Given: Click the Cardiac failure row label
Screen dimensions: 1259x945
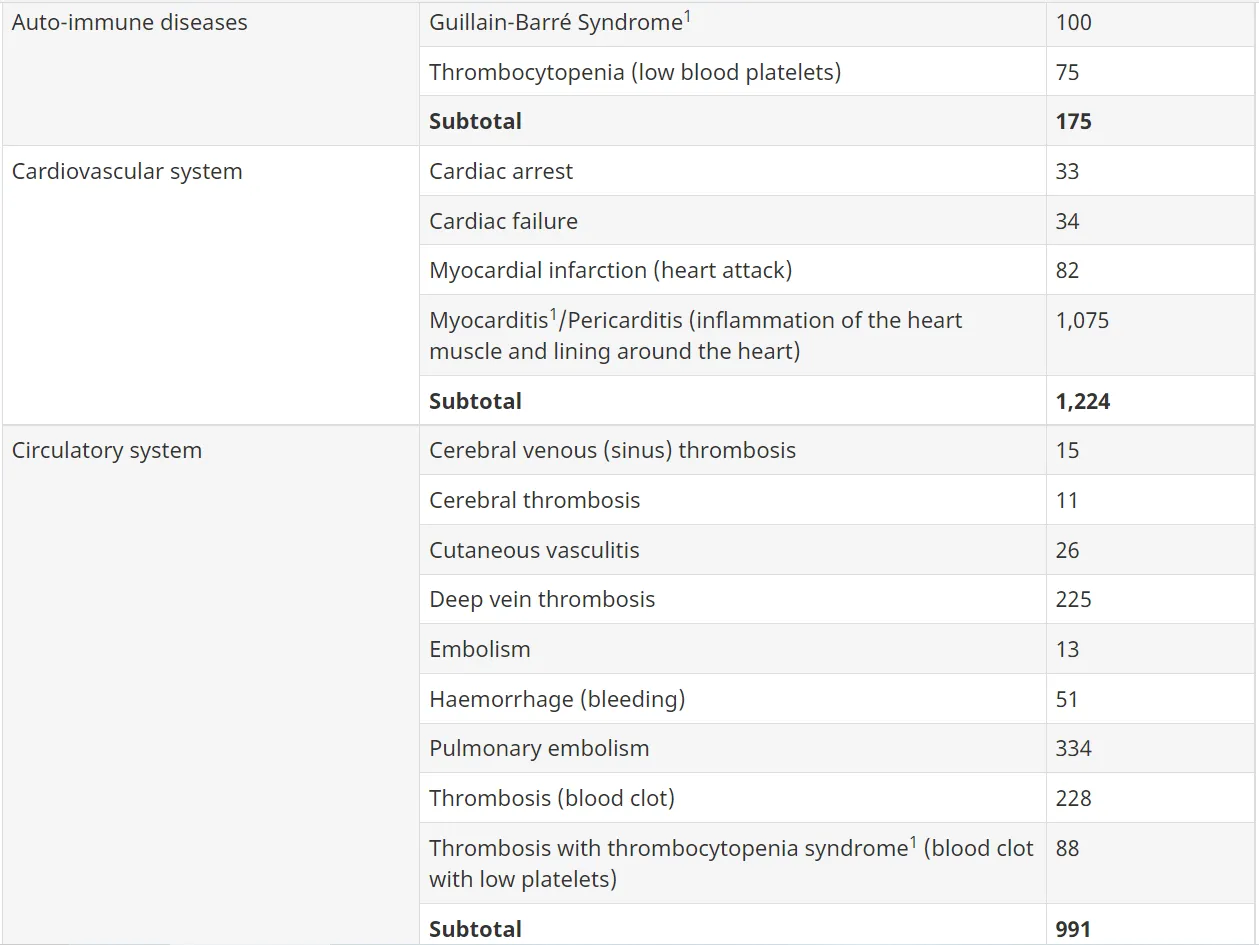Looking at the screenshot, I should pyautogui.click(x=503, y=221).
